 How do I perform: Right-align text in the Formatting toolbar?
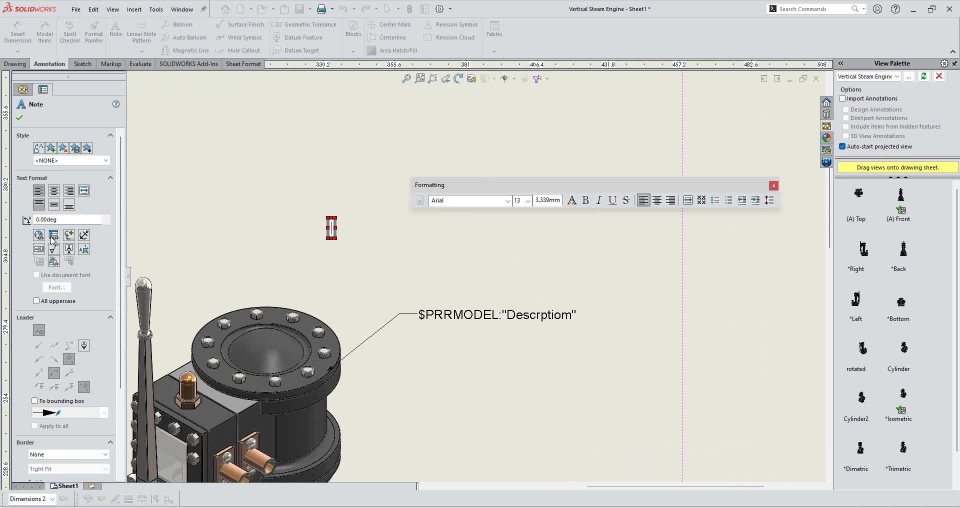pos(670,200)
